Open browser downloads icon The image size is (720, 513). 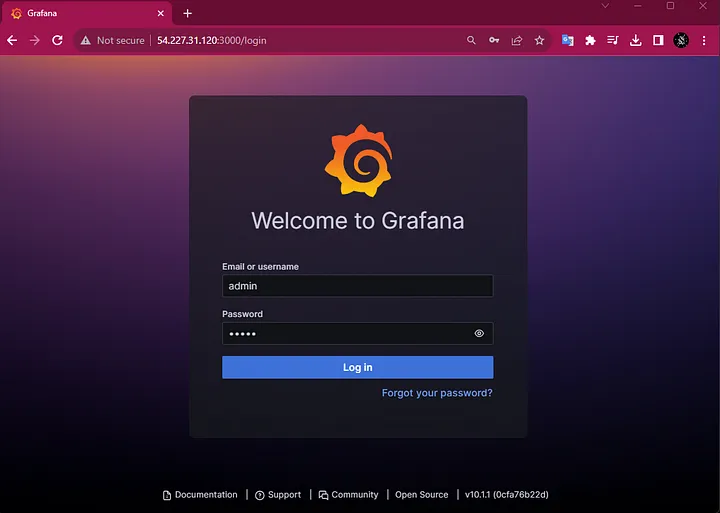click(636, 40)
